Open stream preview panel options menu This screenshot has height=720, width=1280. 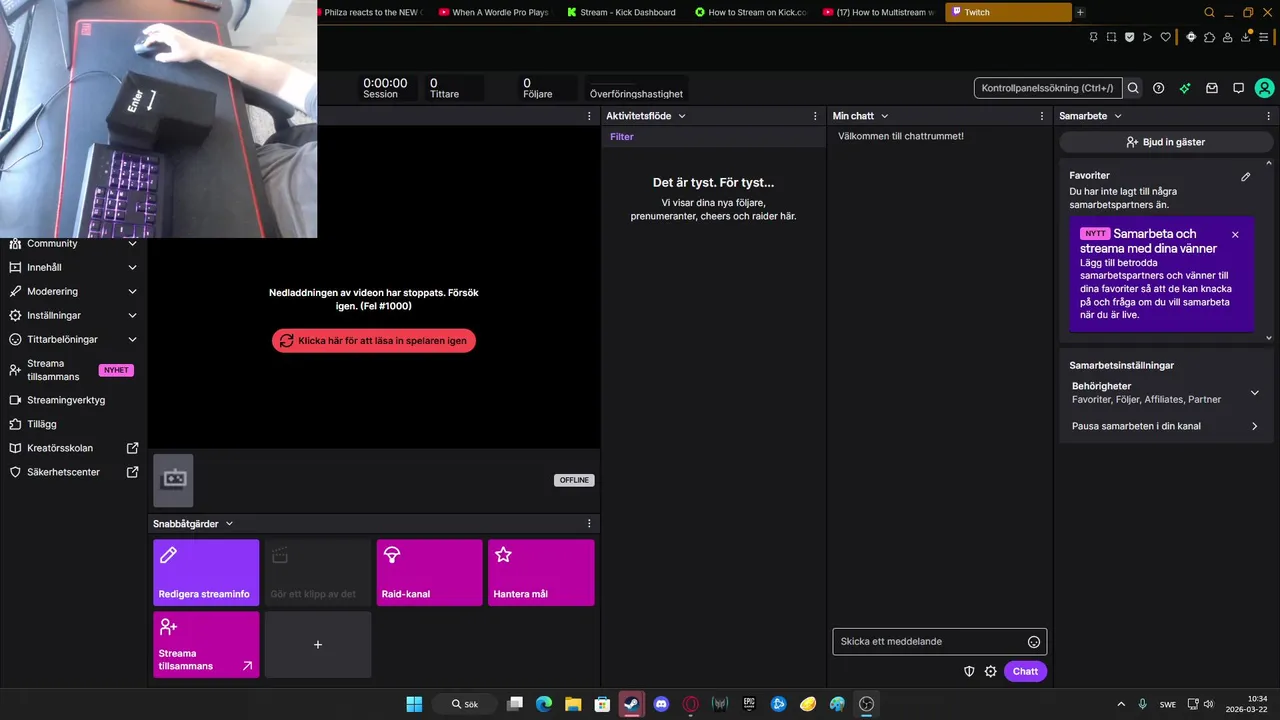(x=589, y=116)
